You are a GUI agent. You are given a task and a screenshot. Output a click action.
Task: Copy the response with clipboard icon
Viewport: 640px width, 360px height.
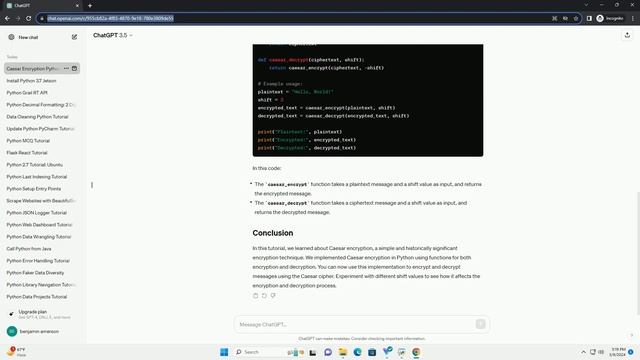[256, 296]
